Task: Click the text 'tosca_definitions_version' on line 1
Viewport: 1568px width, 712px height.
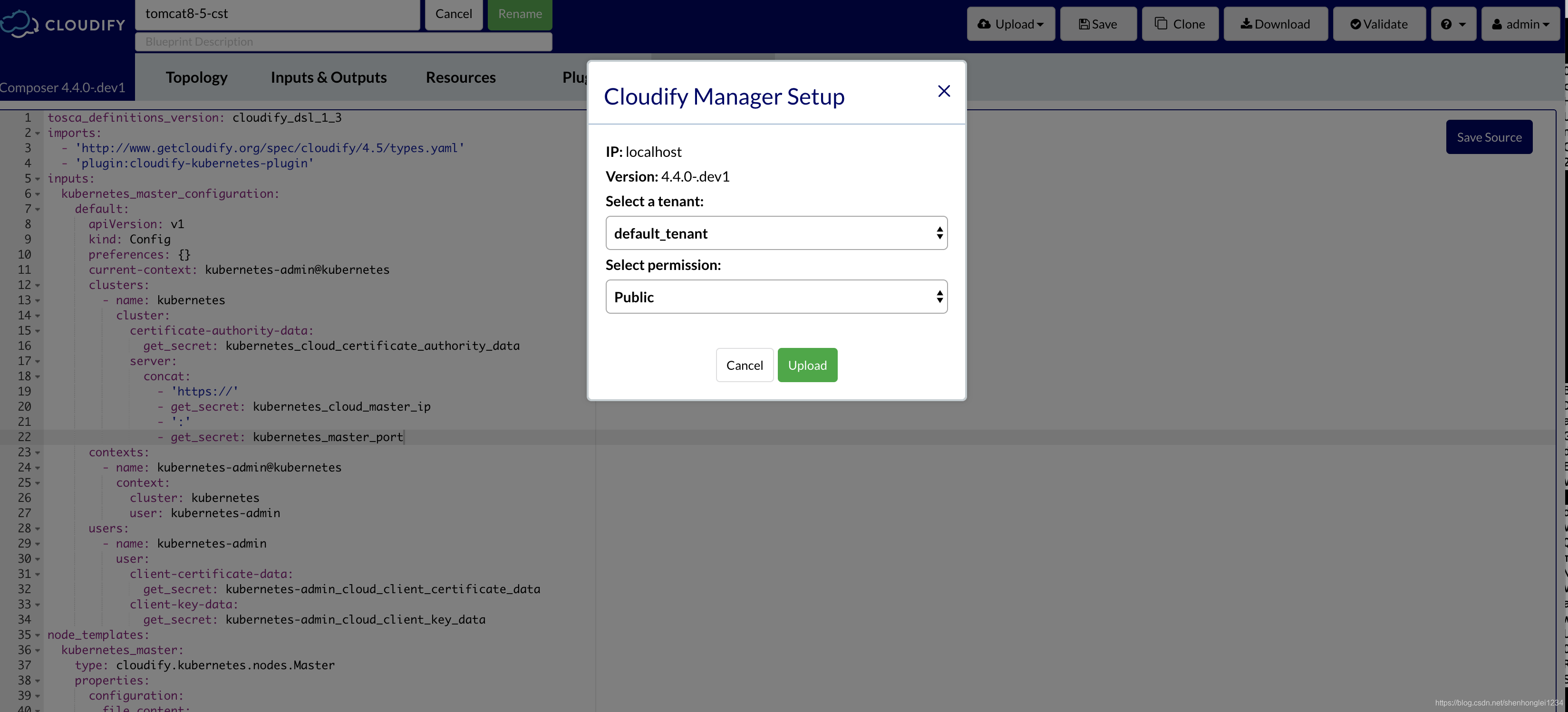Action: point(133,117)
